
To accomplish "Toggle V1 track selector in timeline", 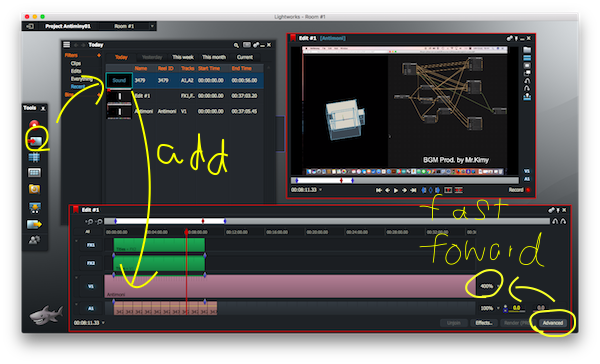I will (x=91, y=286).
